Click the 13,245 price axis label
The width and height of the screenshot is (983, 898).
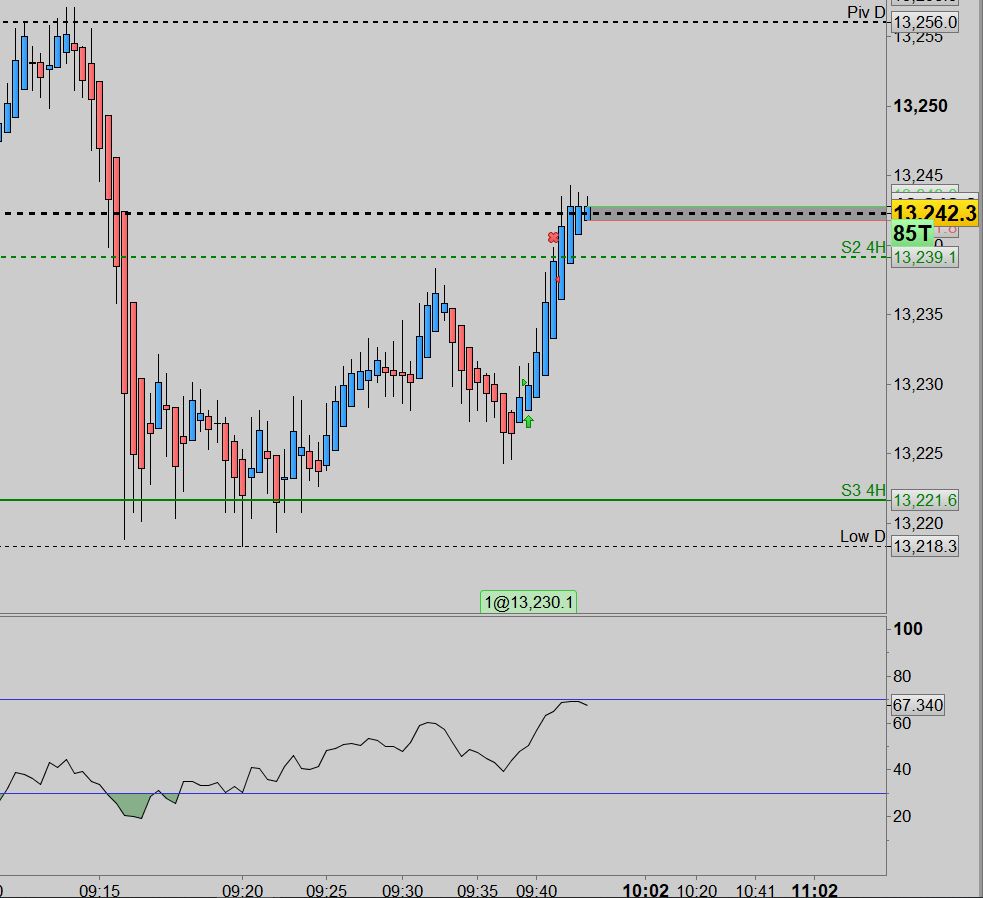(918, 176)
